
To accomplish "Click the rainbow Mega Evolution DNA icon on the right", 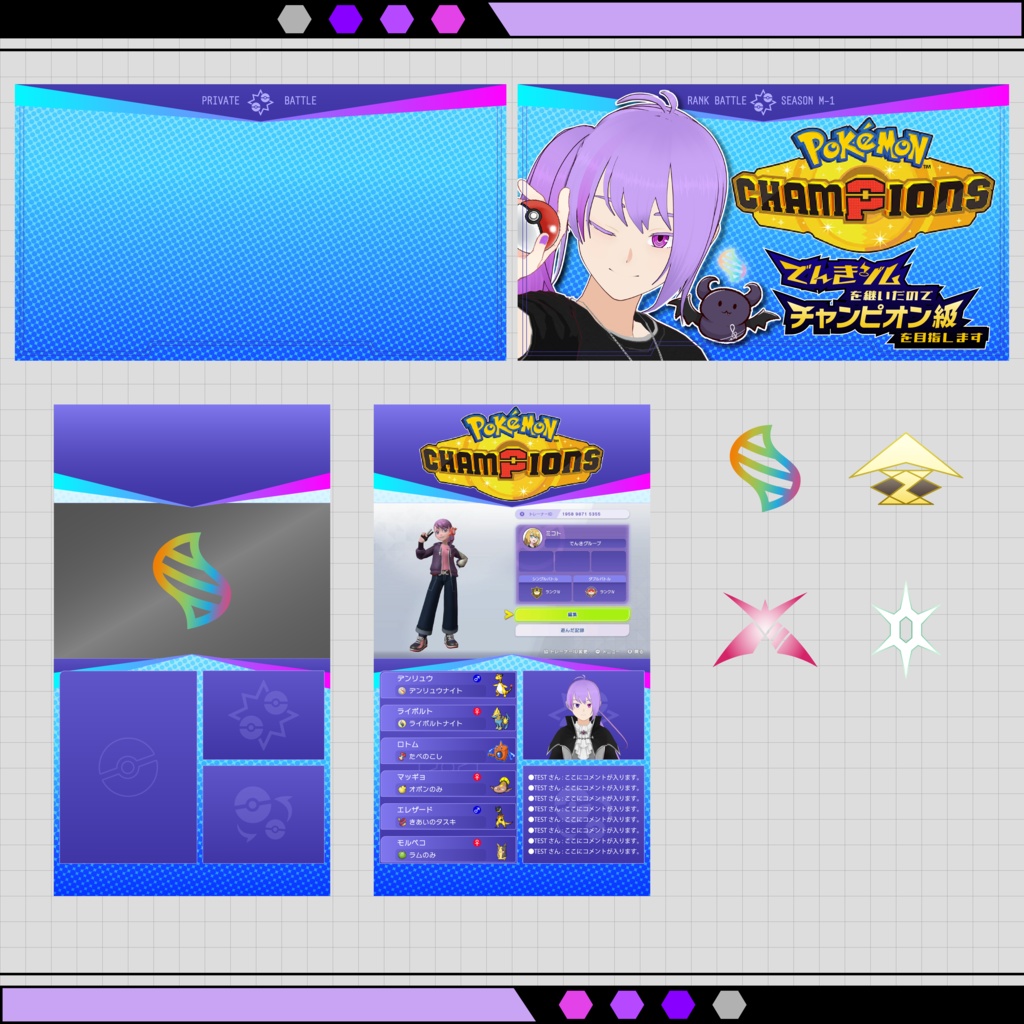I will (764, 468).
